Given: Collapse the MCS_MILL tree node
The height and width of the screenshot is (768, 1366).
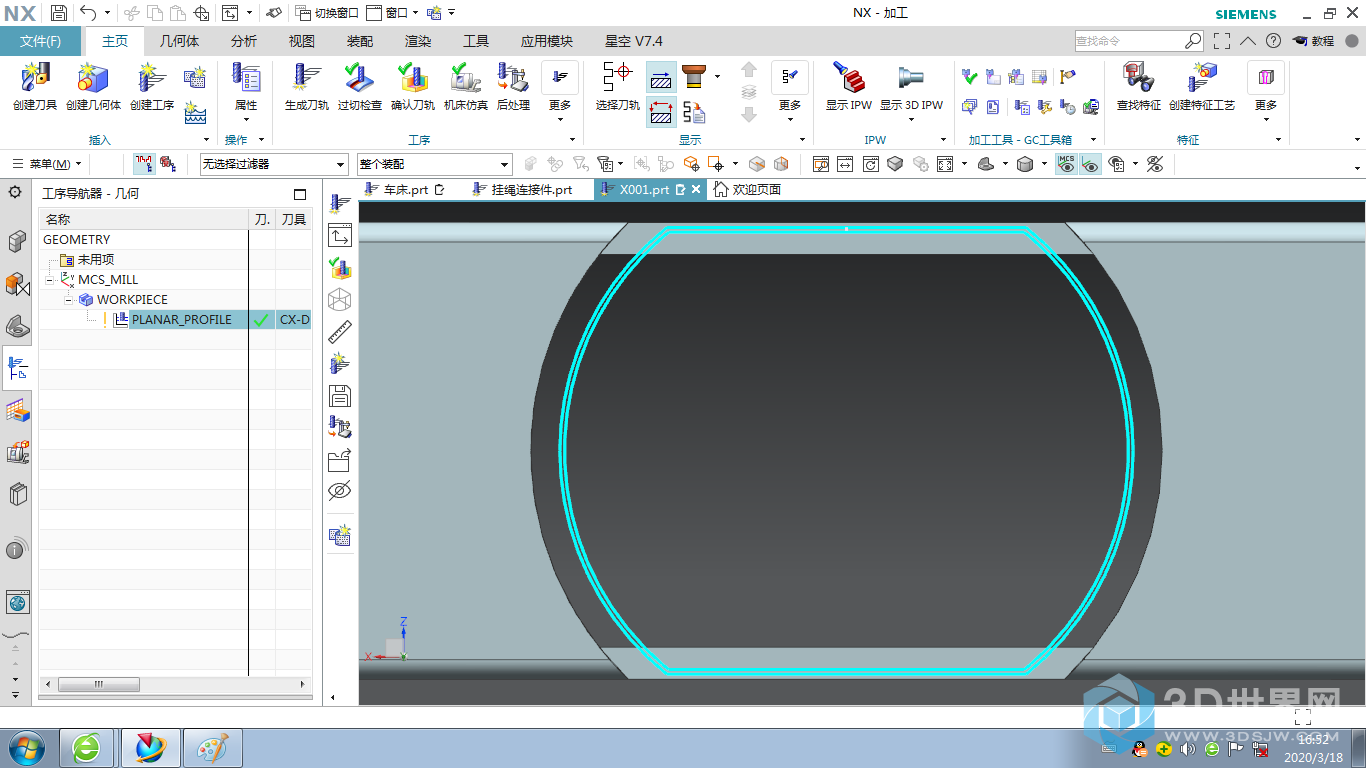Looking at the screenshot, I should click(49, 280).
